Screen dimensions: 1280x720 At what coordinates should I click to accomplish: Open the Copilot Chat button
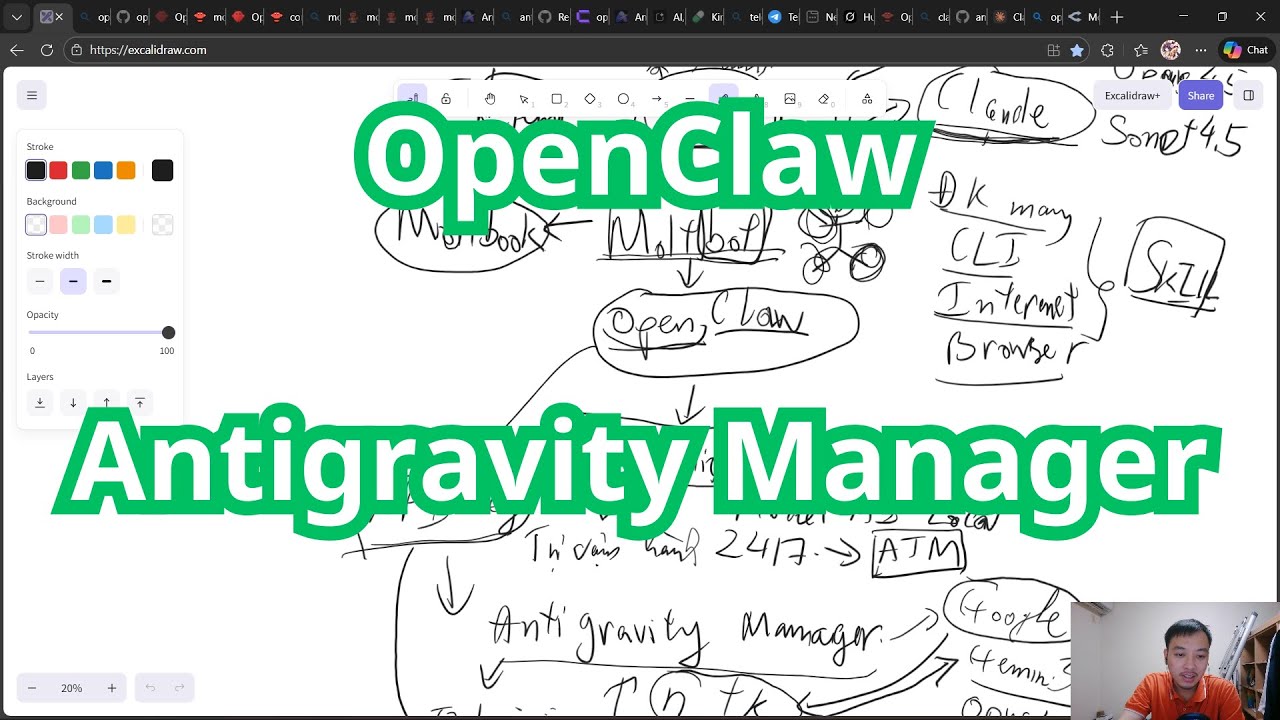coord(1246,50)
